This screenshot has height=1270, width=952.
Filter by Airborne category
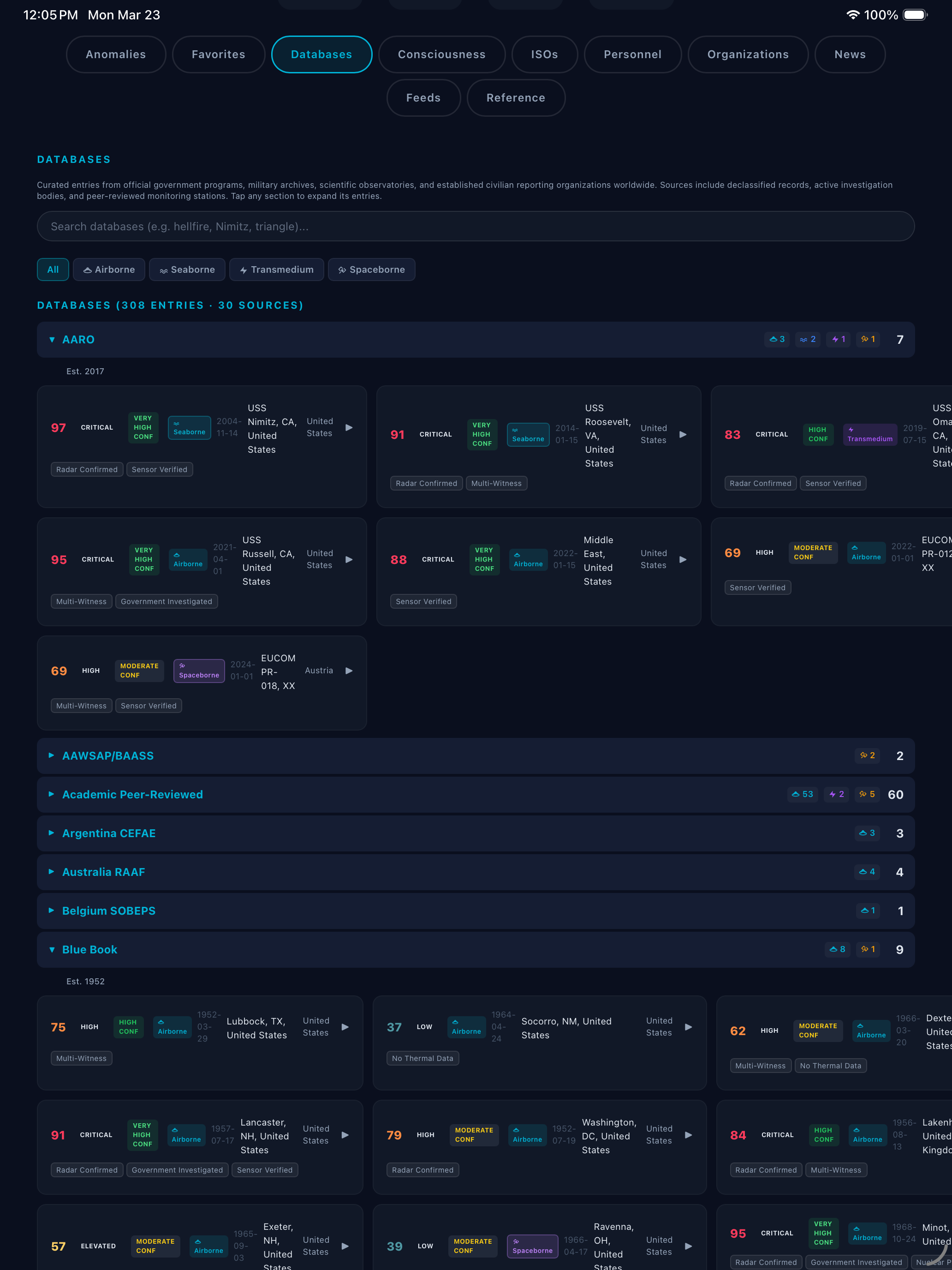coord(109,269)
